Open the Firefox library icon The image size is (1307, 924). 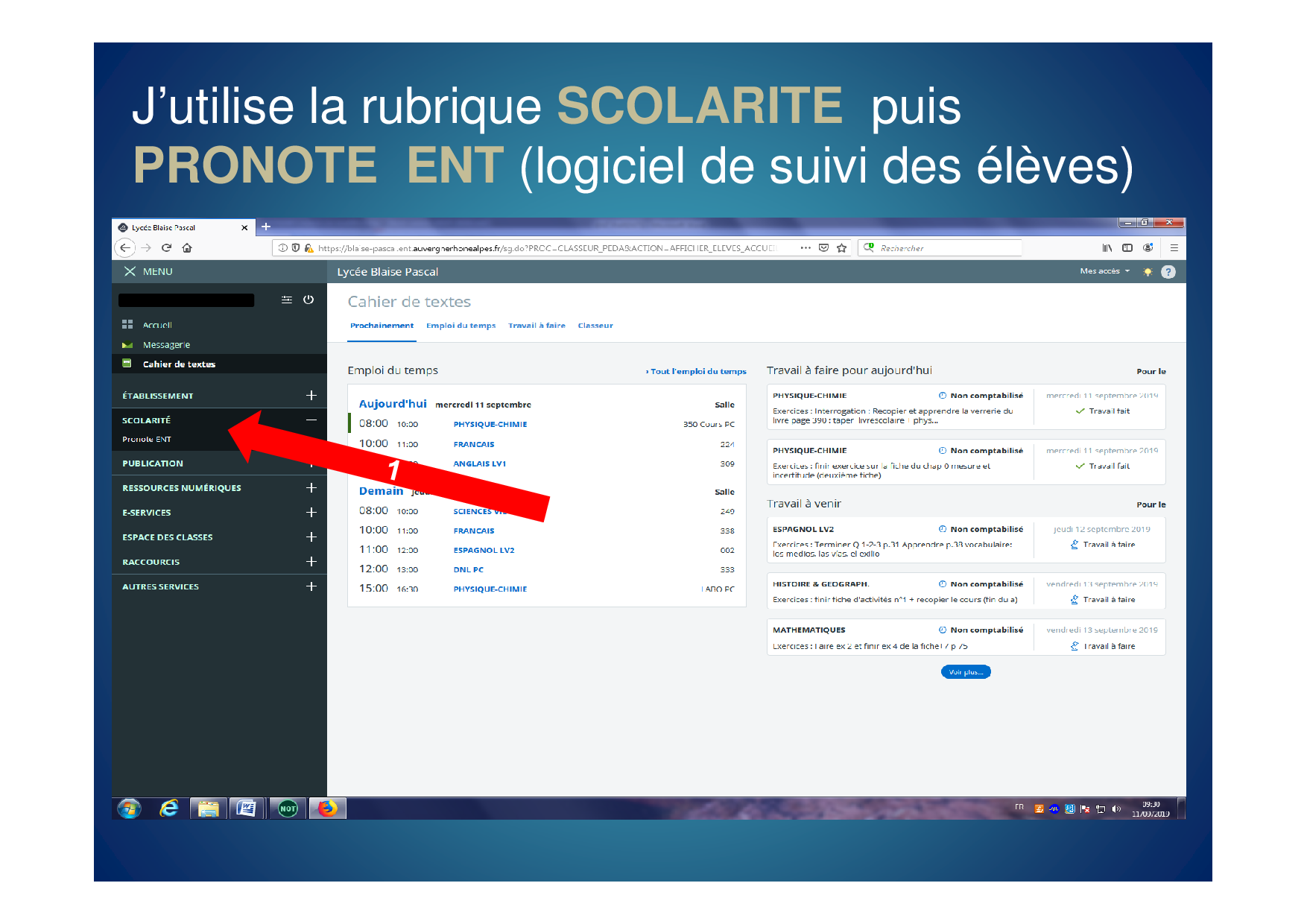[1107, 248]
